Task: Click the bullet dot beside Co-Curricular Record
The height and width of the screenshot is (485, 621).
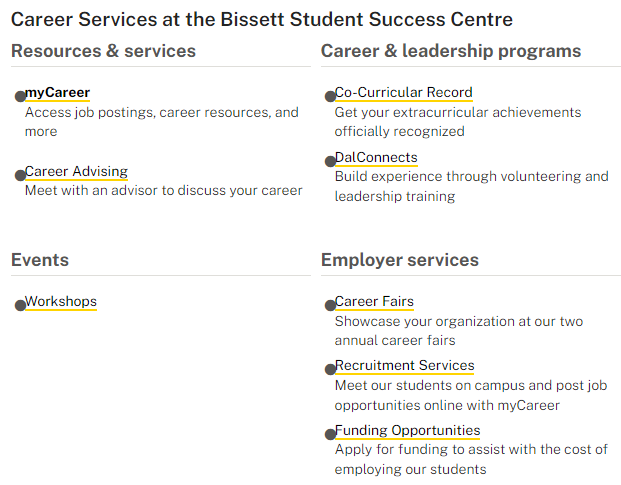Action: click(x=330, y=96)
